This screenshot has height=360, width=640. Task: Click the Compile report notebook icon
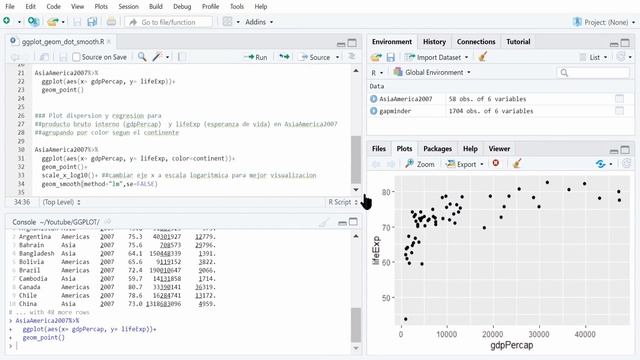pos(182,57)
